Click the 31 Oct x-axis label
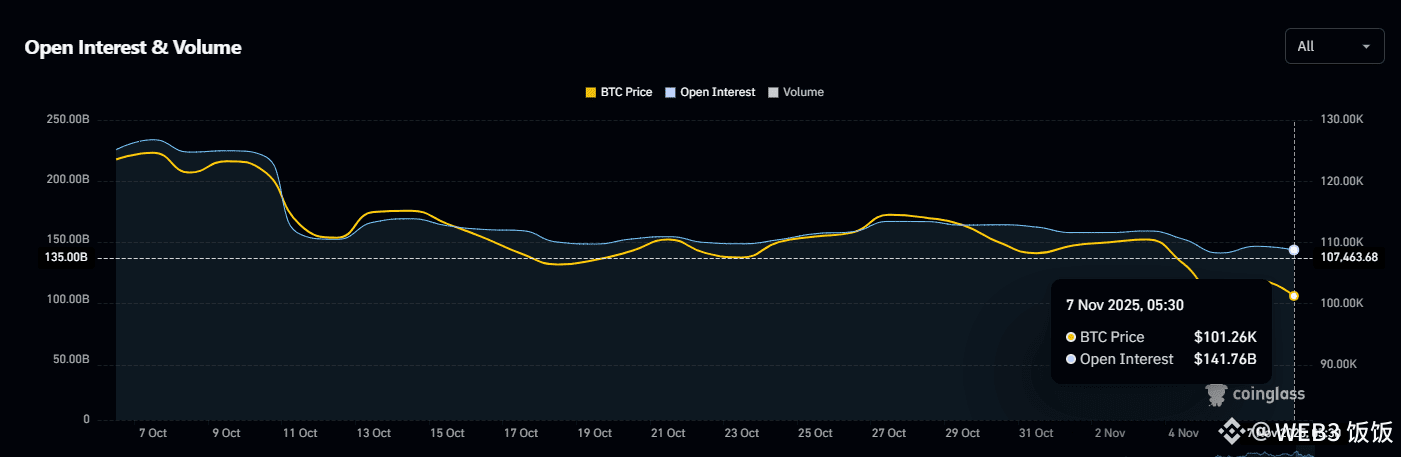Image resolution: width=1401 pixels, height=457 pixels. [x=1036, y=433]
